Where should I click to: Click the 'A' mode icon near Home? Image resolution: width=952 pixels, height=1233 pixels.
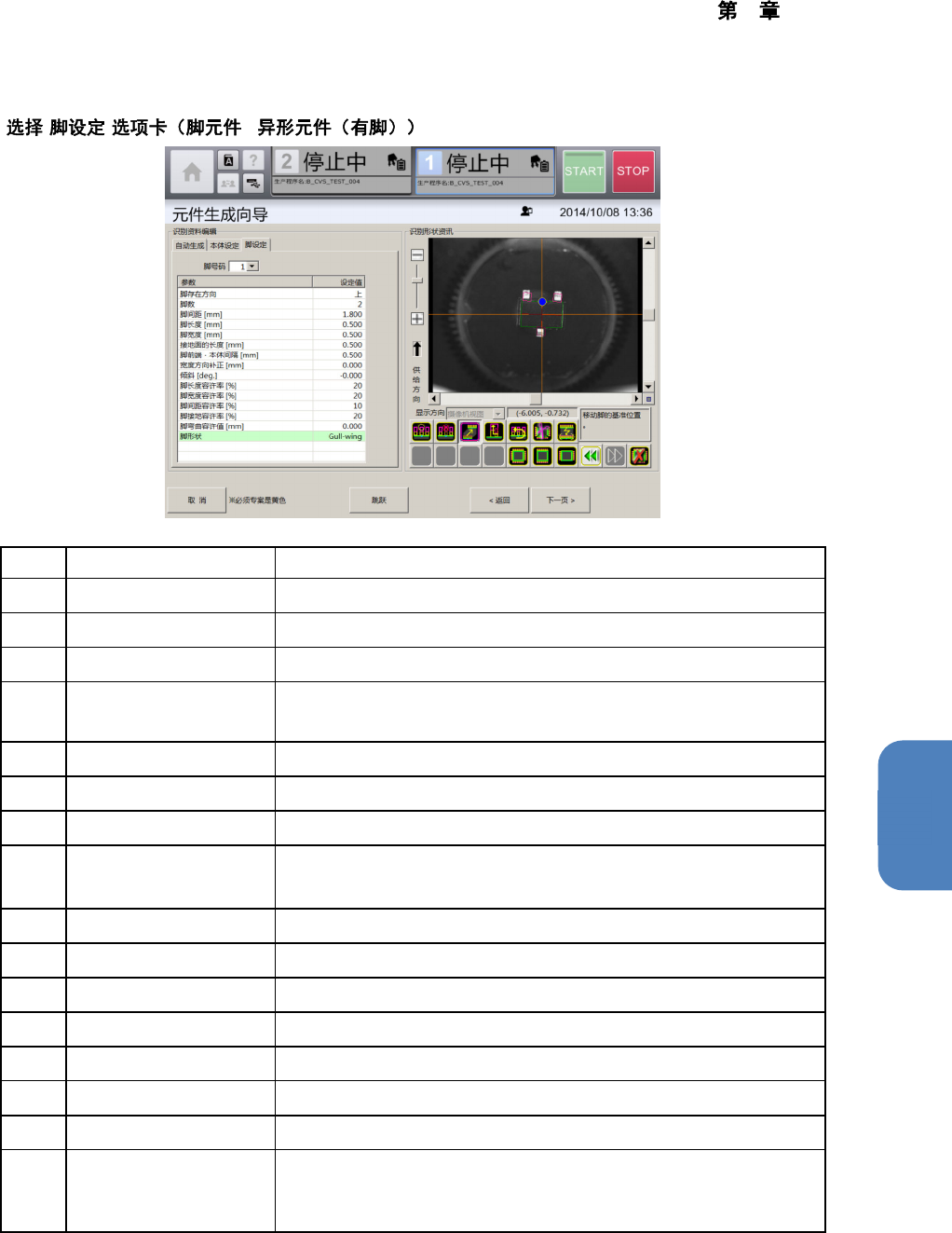pos(228,160)
